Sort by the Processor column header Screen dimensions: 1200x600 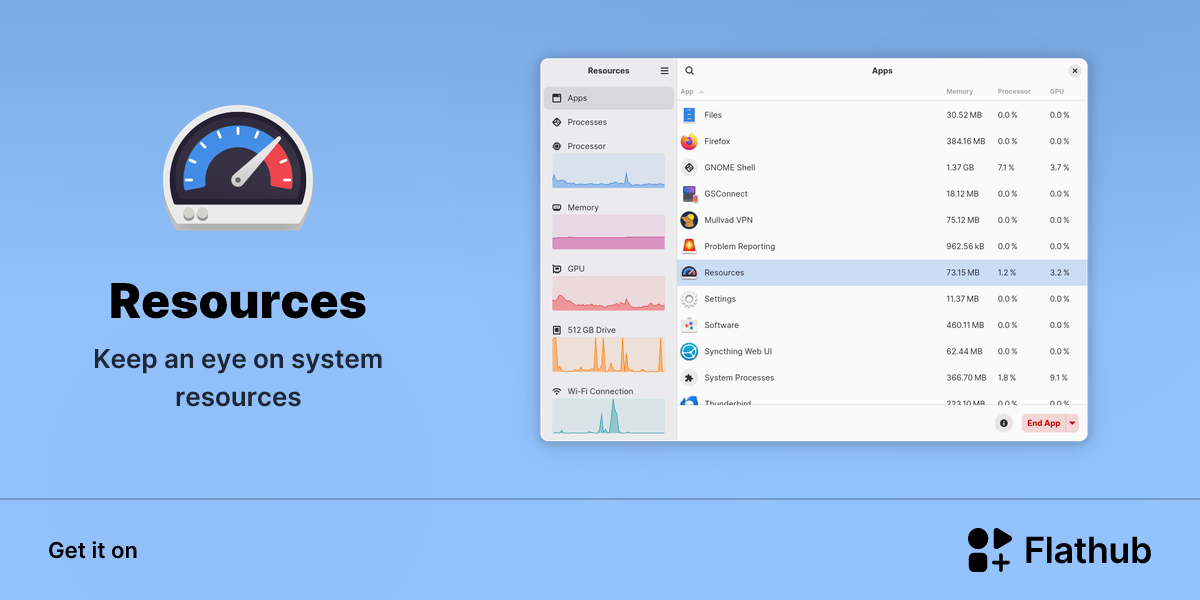1014,91
